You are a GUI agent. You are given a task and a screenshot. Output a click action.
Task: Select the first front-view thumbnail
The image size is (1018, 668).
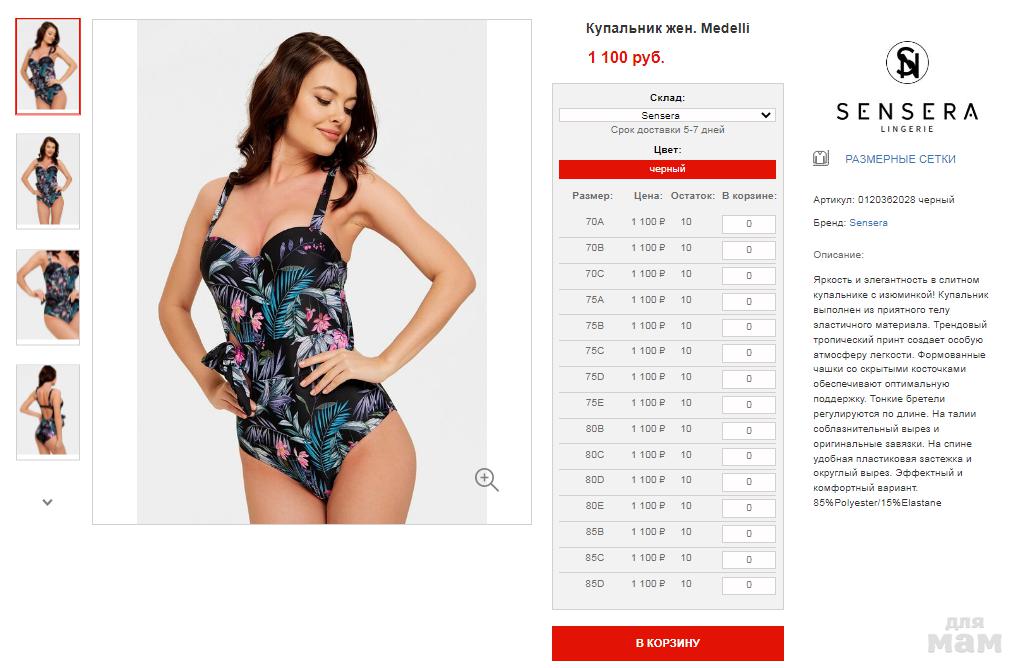point(48,66)
